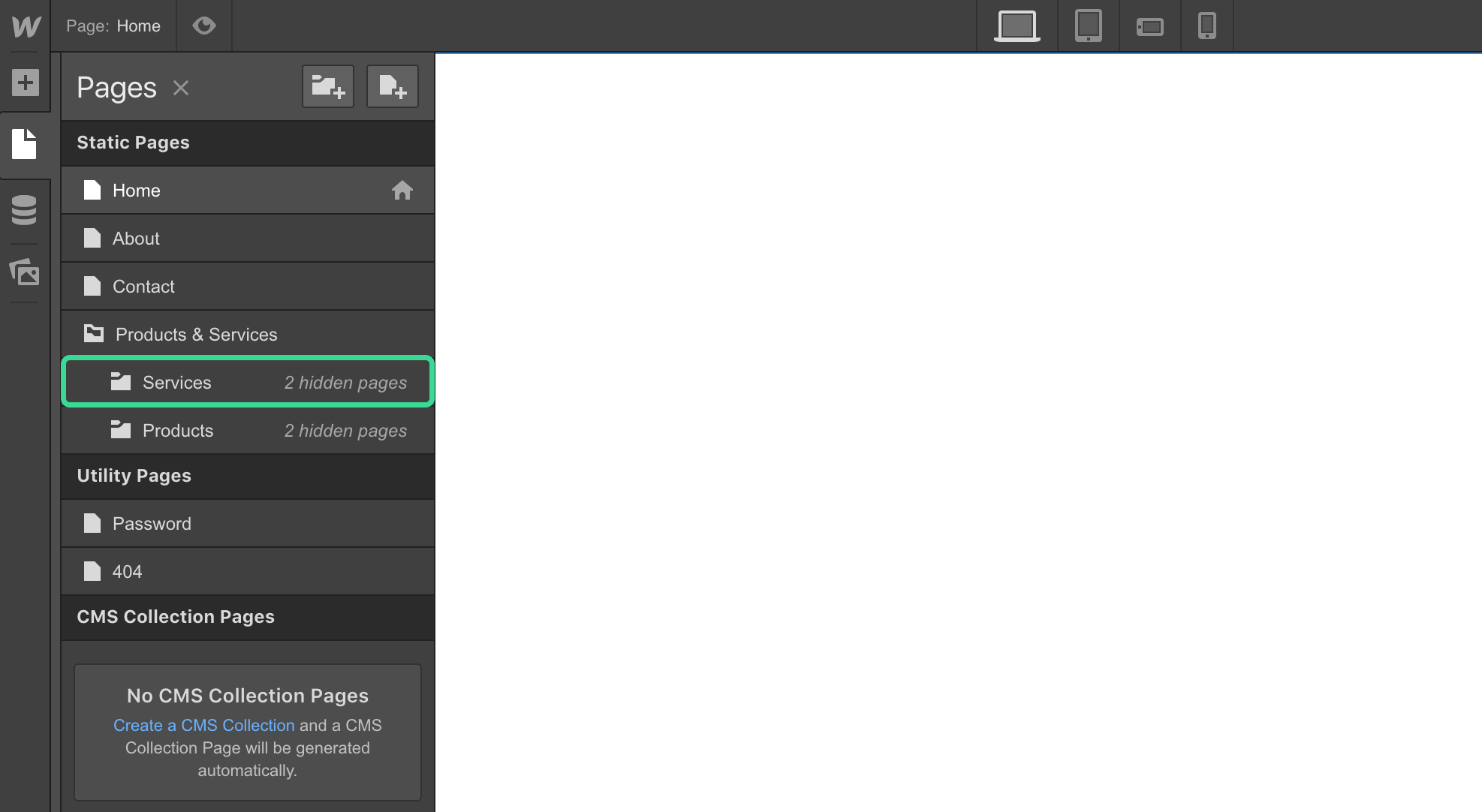Click the Webflow logo
Image resolution: width=1482 pixels, height=812 pixels.
coord(25,26)
